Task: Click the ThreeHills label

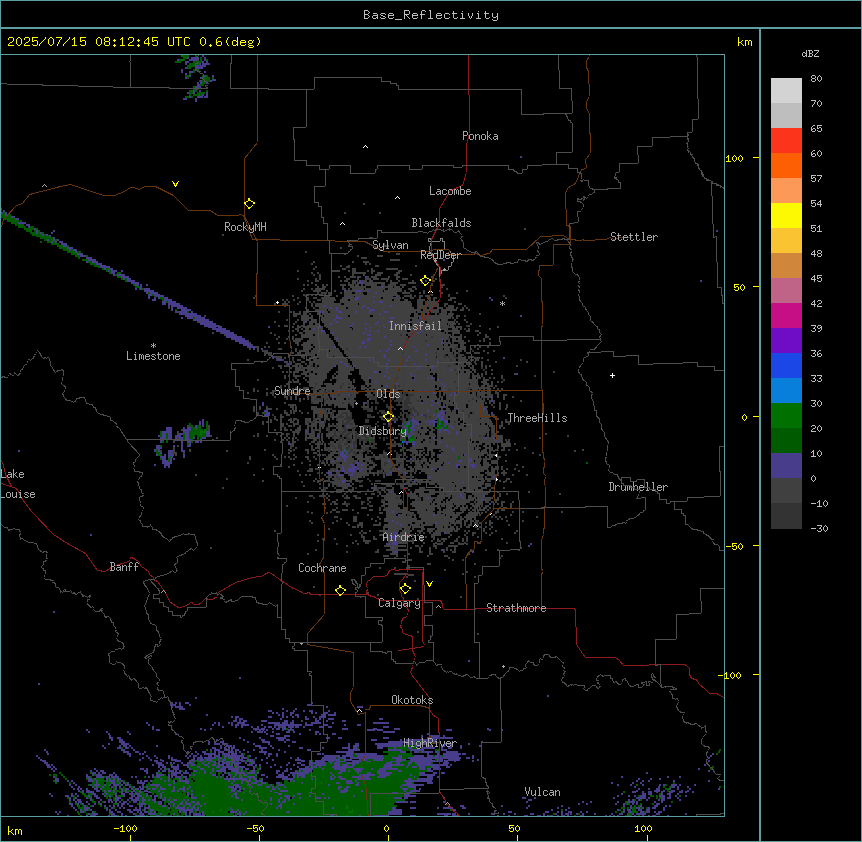Action: pyautogui.click(x=537, y=418)
